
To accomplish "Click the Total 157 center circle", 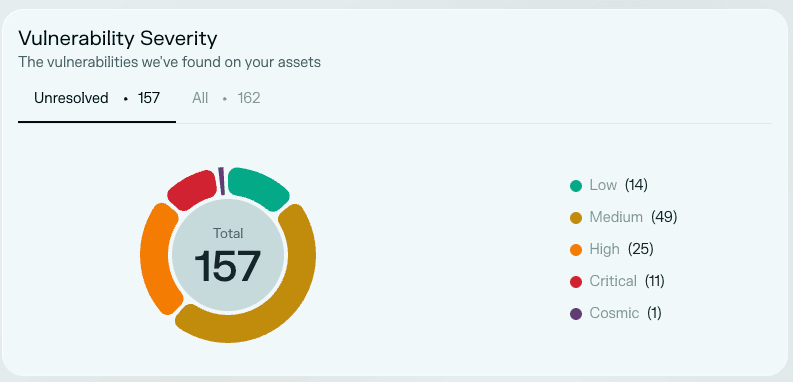I will 229,254.
